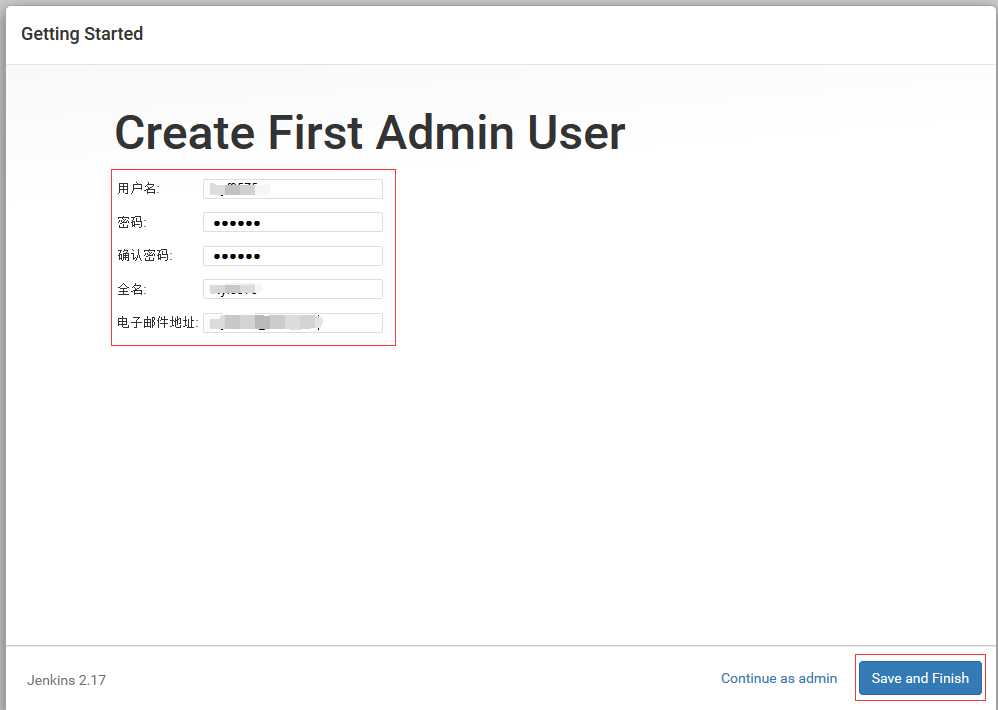
Task: Click the 确认密码 label
Action: click(144, 255)
